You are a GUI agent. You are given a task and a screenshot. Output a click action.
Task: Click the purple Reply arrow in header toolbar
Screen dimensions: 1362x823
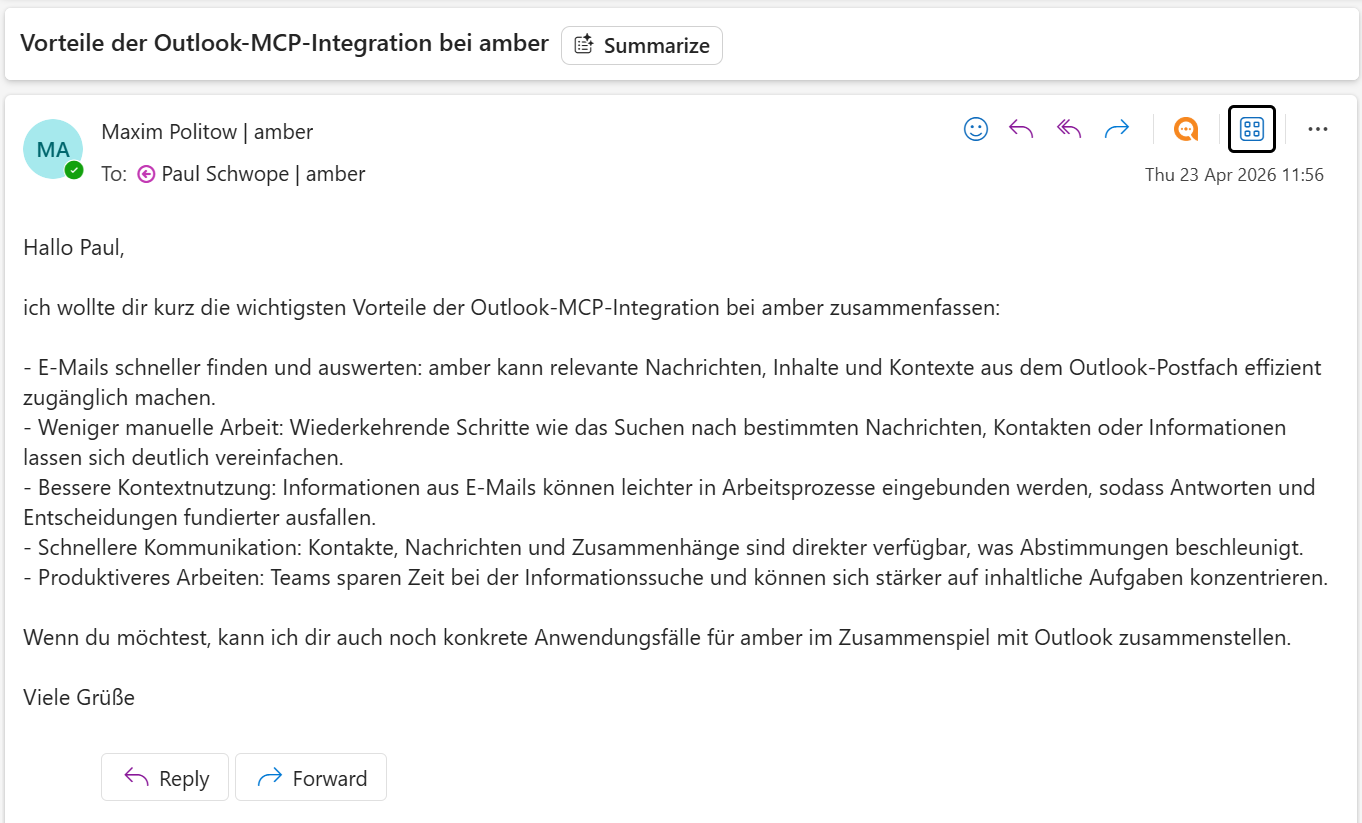[x=1021, y=129]
